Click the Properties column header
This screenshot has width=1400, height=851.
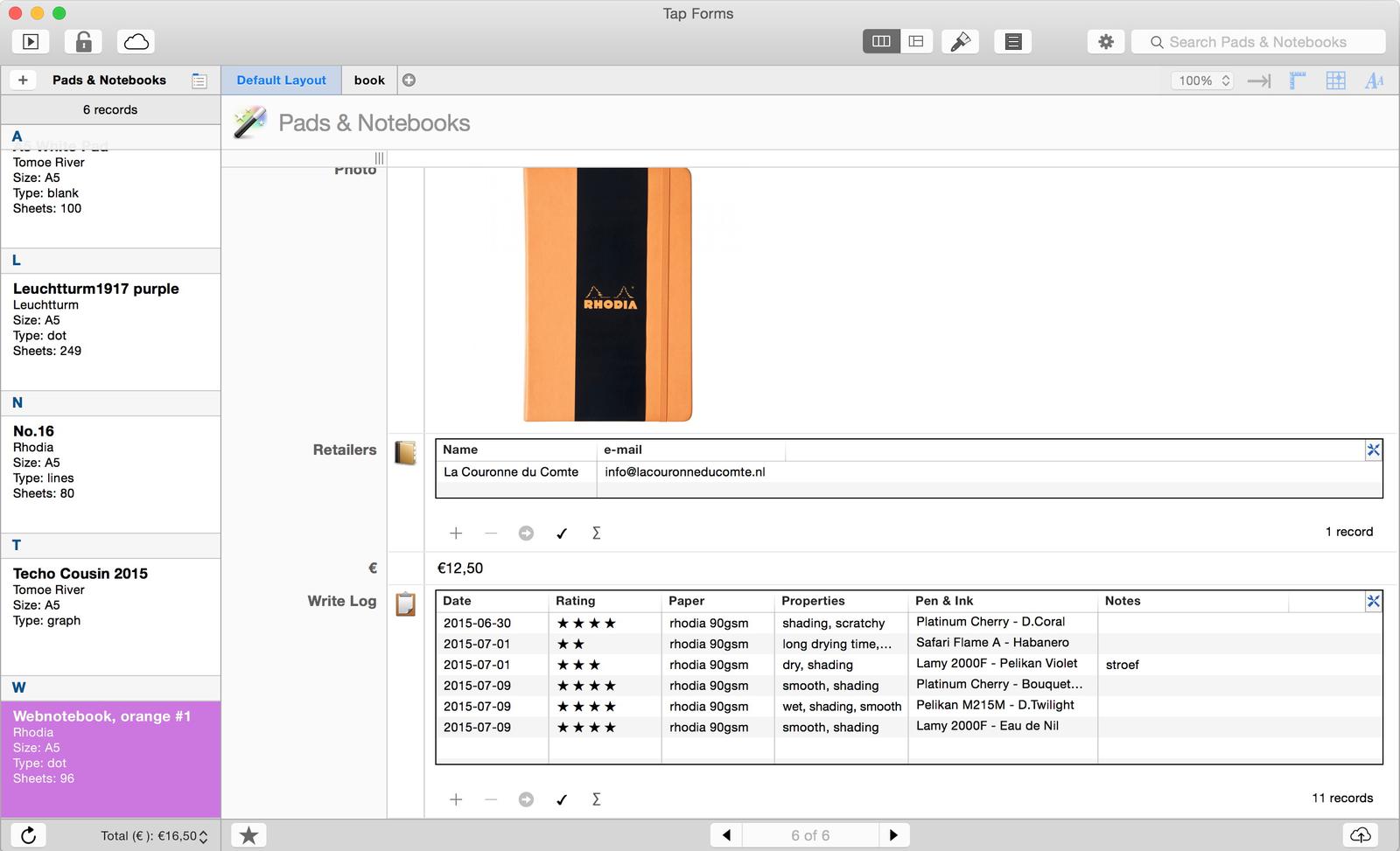click(x=841, y=601)
